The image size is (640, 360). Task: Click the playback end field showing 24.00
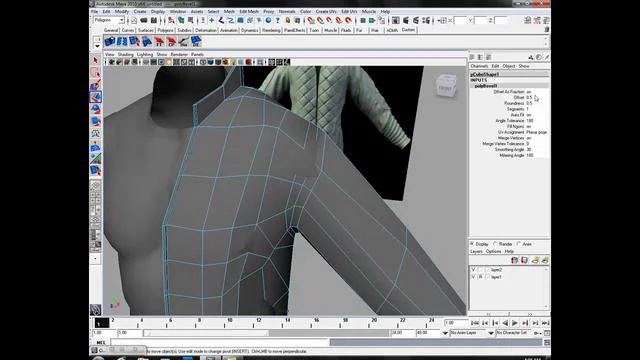[402, 333]
